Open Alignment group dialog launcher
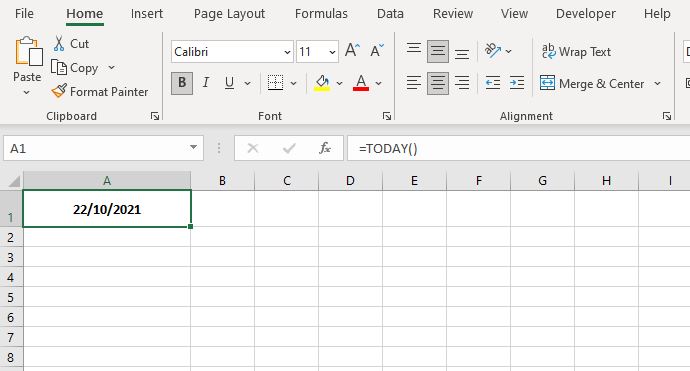The image size is (690, 371). pos(667,116)
